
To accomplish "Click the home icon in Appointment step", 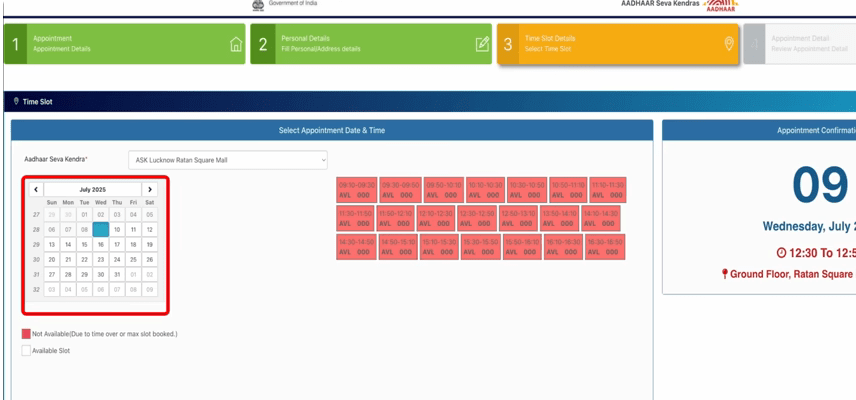I will pyautogui.click(x=236, y=44).
